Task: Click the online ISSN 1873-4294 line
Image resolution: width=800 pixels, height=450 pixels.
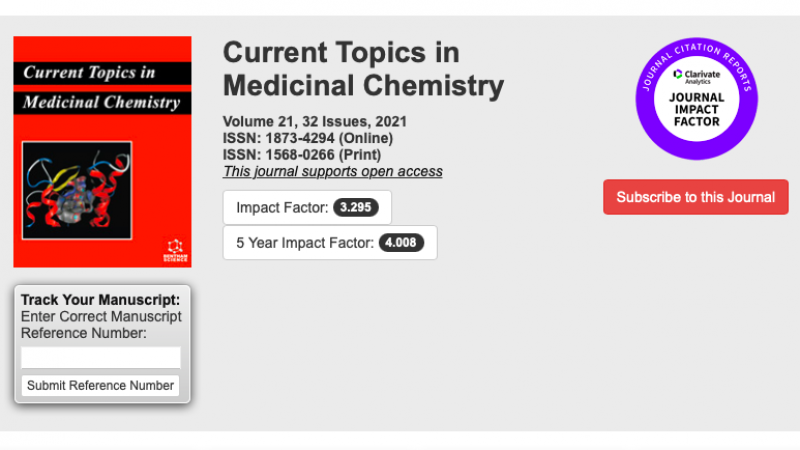Action: coord(308,138)
